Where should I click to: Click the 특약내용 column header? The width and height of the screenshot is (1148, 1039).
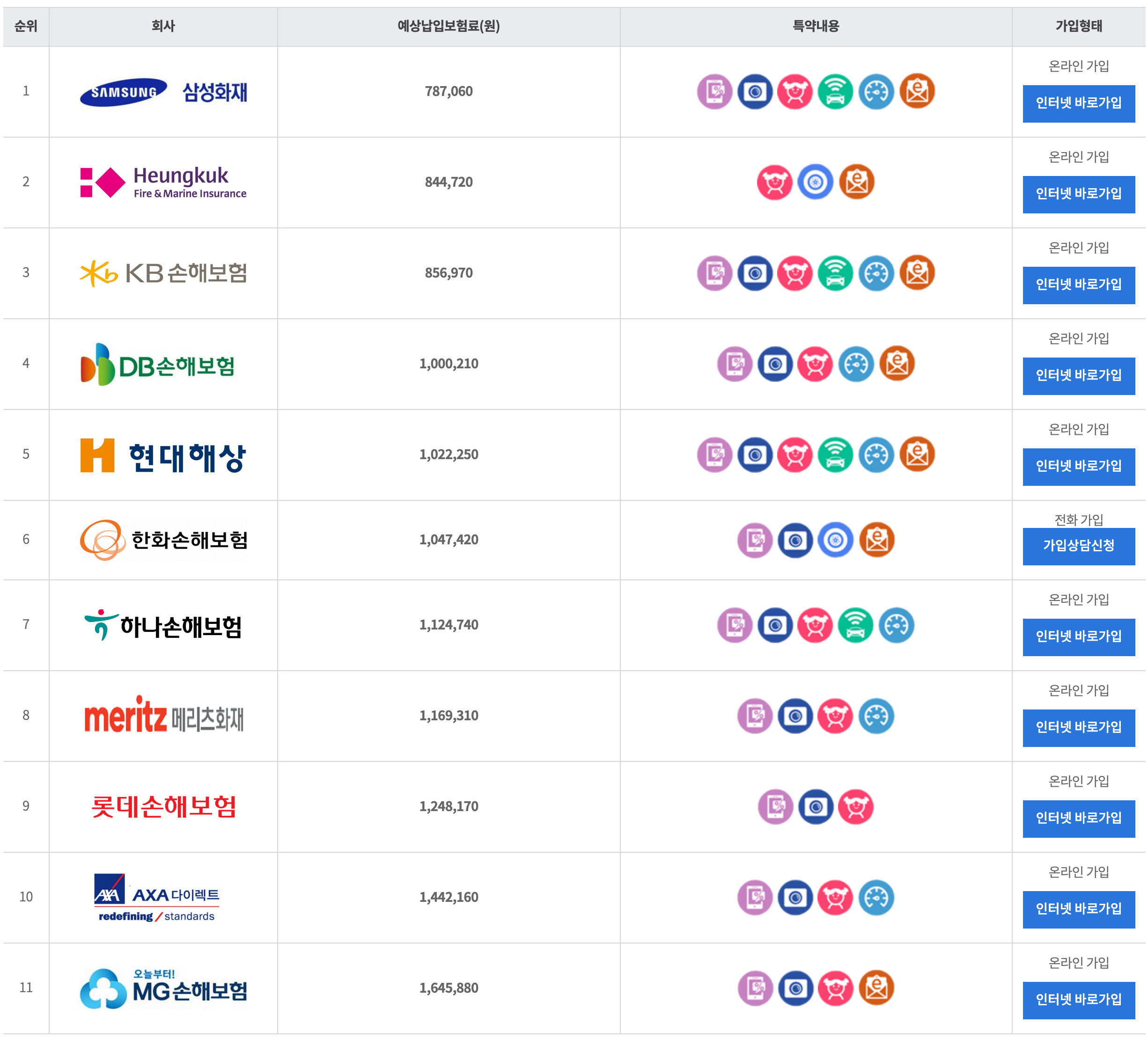(816, 26)
